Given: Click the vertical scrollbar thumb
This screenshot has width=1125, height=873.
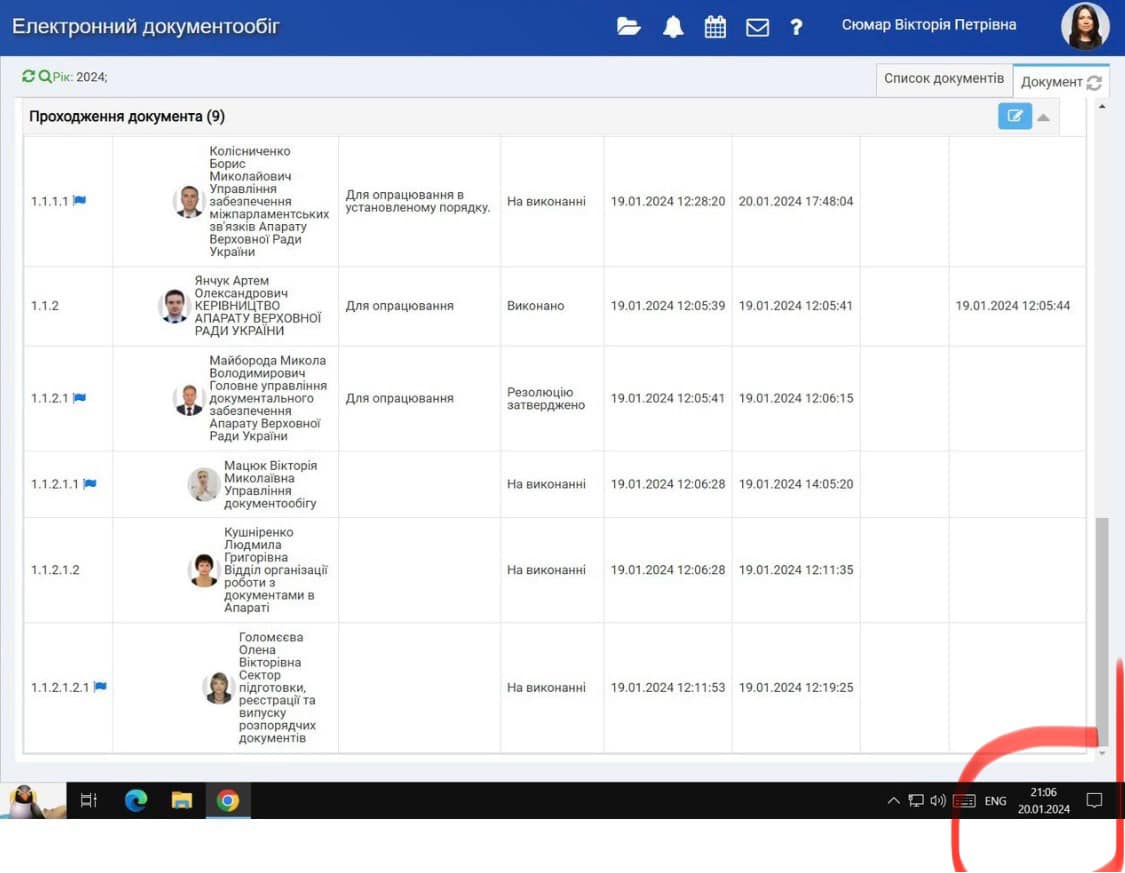Looking at the screenshot, I should point(1102,631).
